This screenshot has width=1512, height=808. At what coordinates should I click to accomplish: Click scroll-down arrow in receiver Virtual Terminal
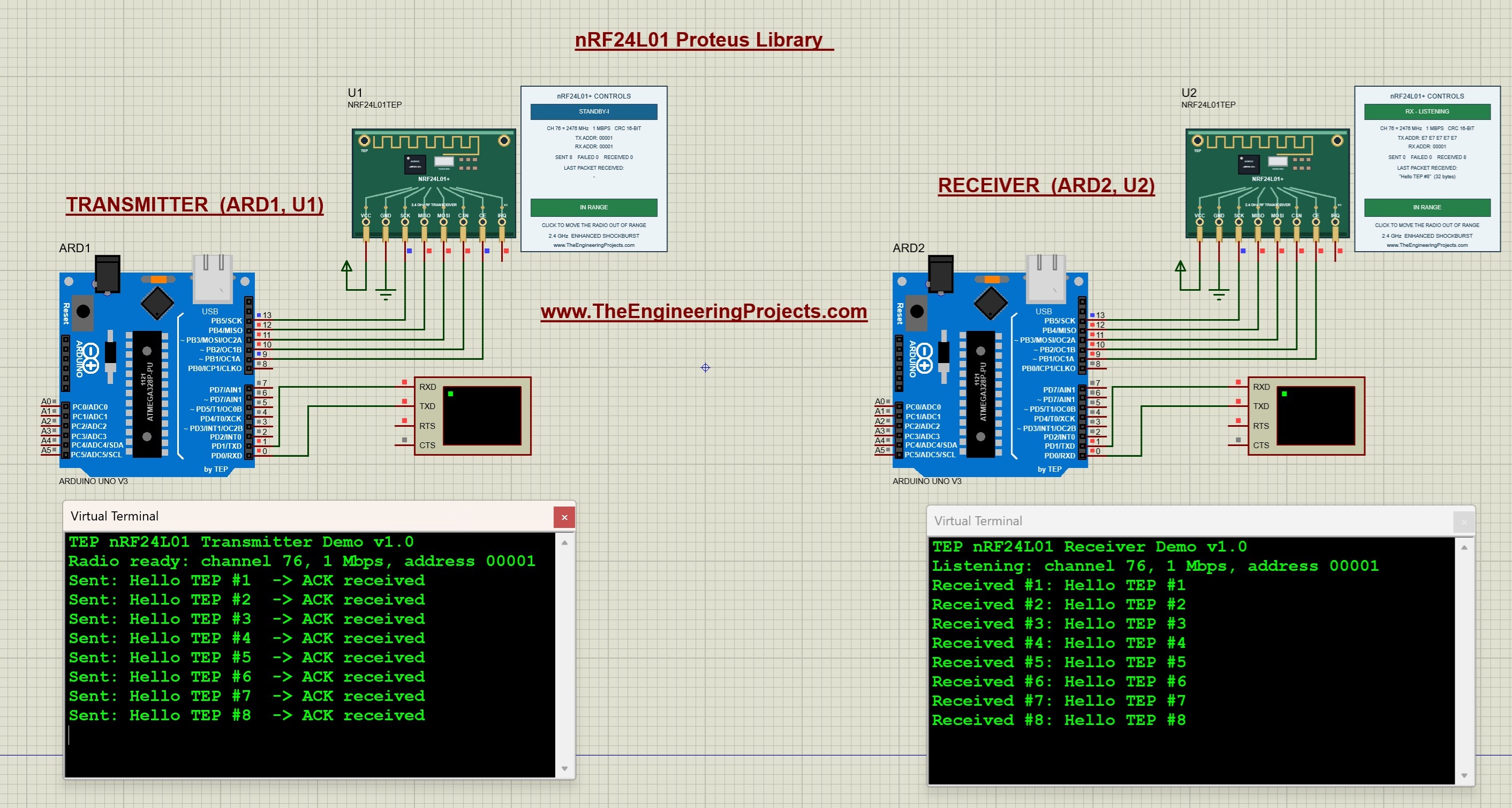coord(1464,776)
